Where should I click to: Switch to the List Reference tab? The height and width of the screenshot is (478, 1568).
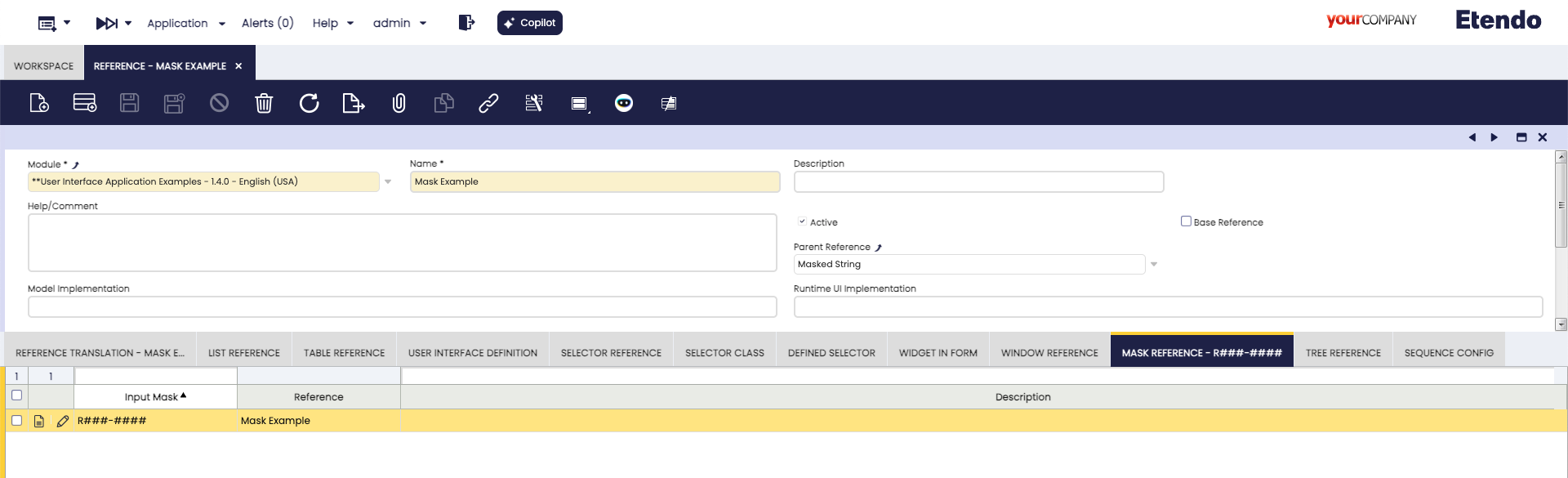(243, 353)
